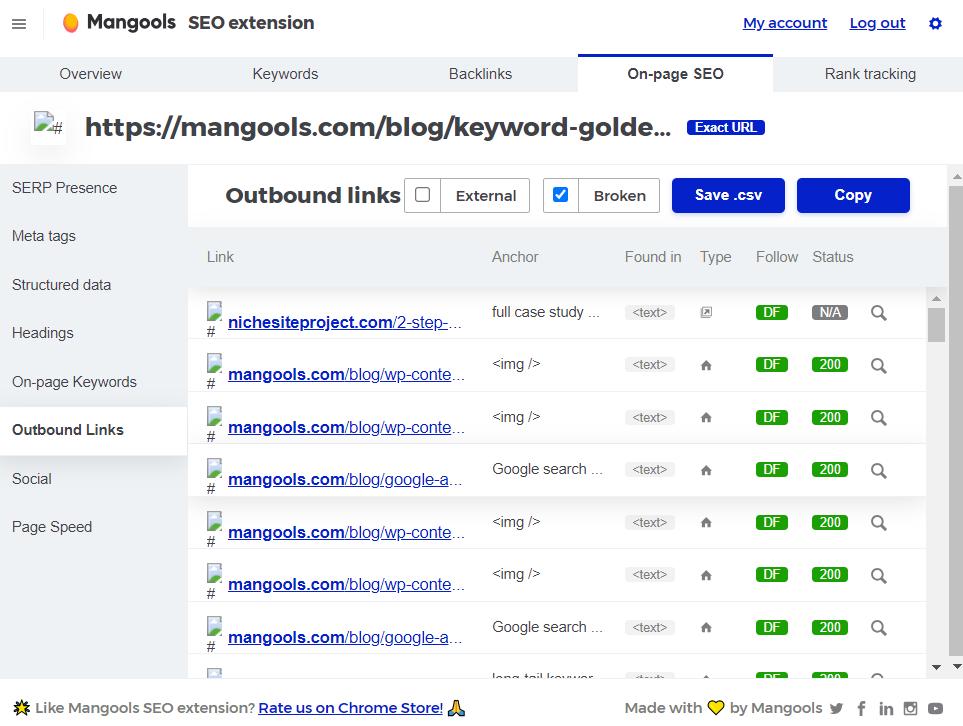Open Mangools Facebook icon in footer
Screen dimensions: 963x726
[861, 708]
